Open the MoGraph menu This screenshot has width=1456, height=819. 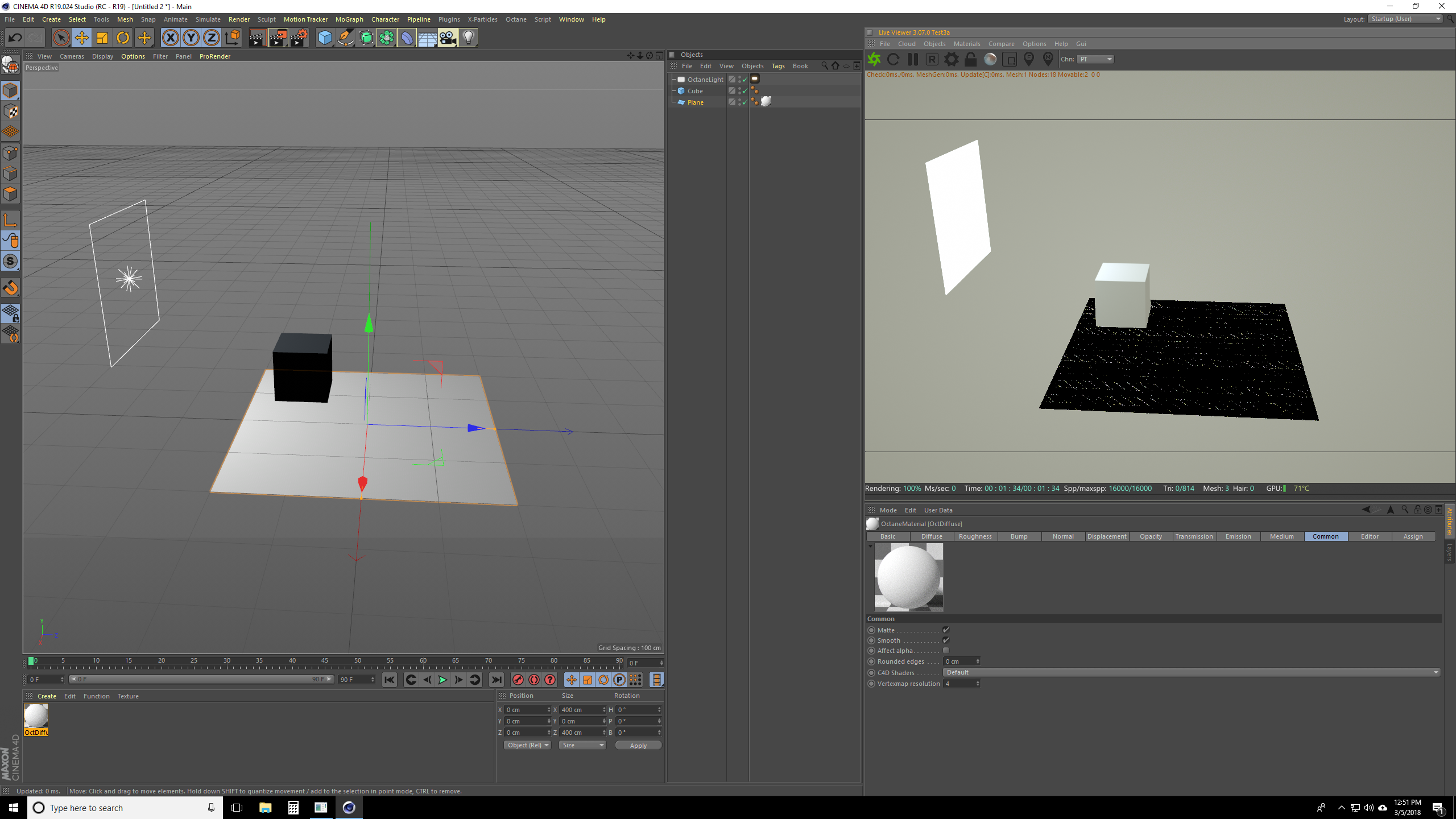[349, 19]
